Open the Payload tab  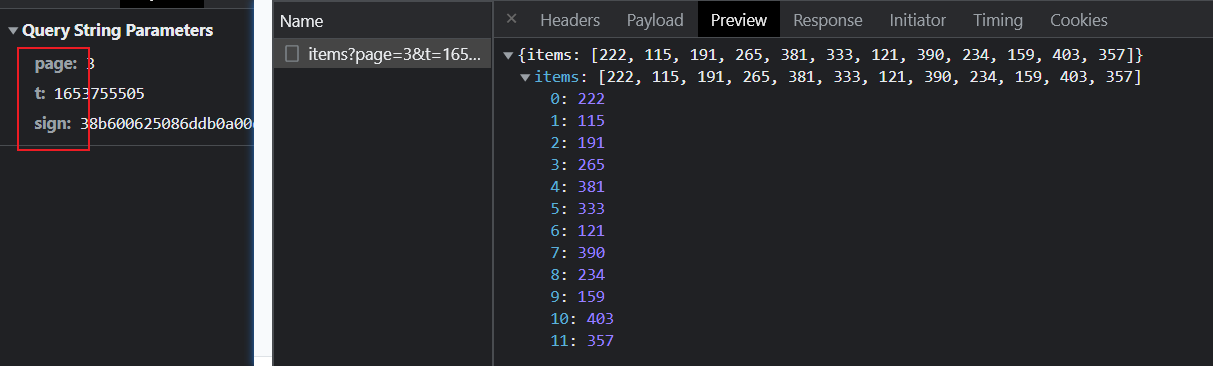[x=655, y=20]
